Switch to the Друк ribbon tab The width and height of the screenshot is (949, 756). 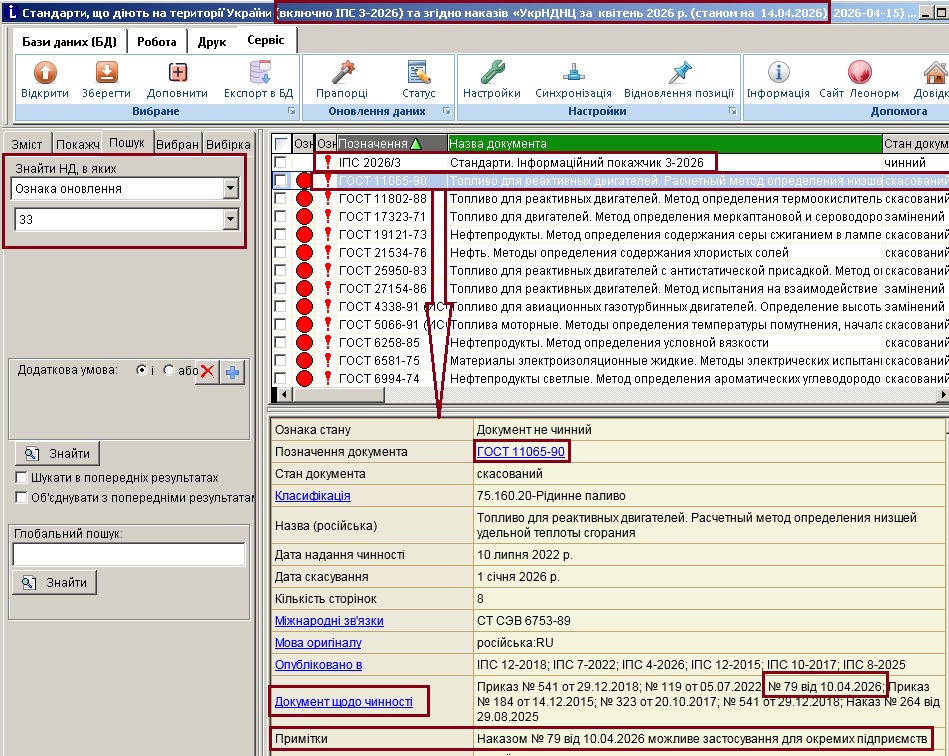click(x=211, y=42)
